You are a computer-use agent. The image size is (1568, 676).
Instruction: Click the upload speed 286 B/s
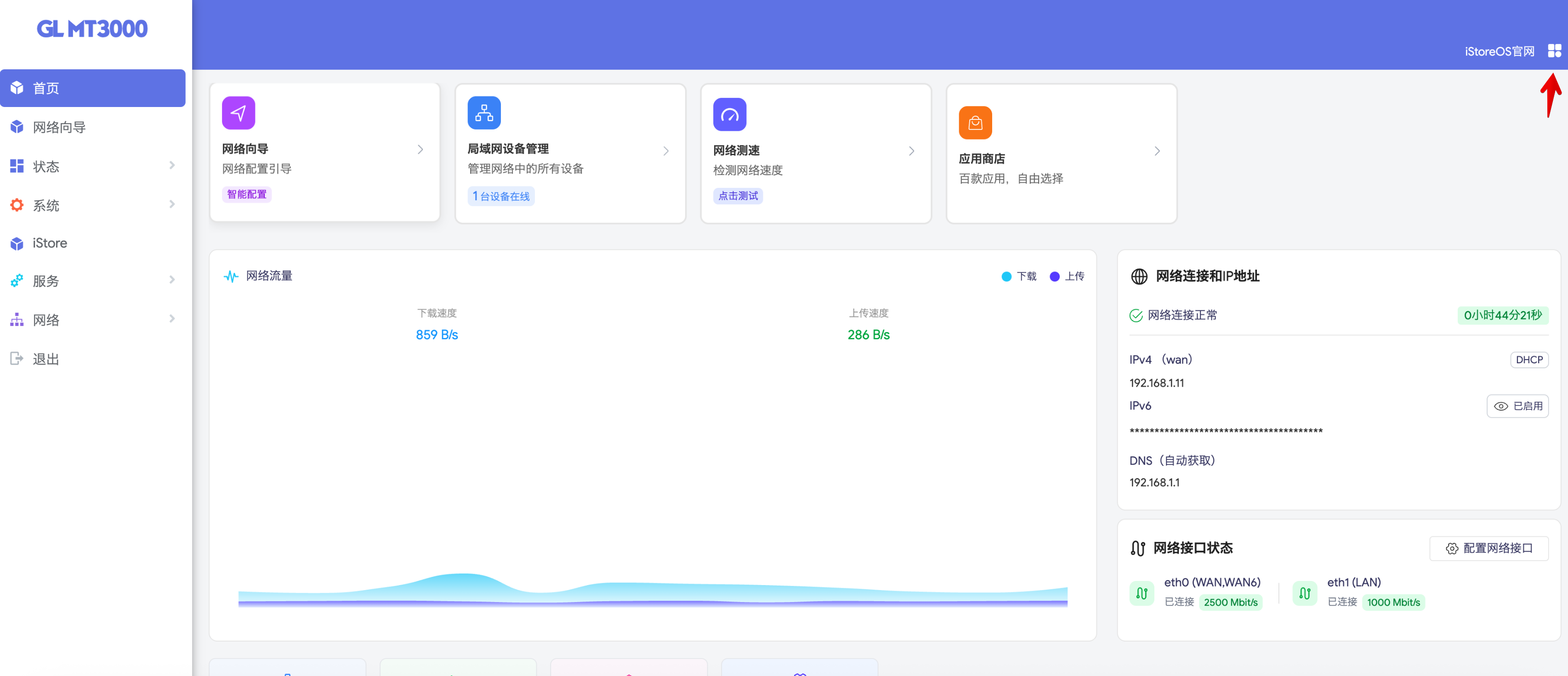click(x=868, y=335)
